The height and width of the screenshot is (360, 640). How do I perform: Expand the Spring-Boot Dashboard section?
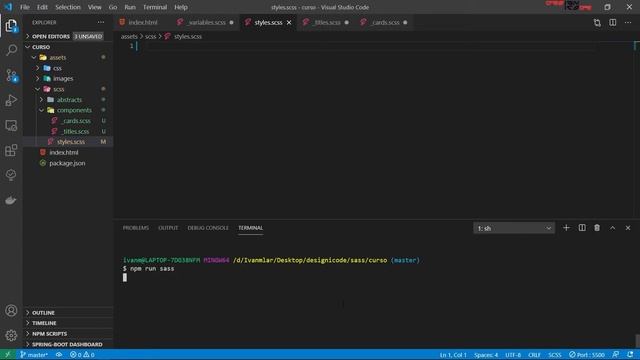pos(68,344)
